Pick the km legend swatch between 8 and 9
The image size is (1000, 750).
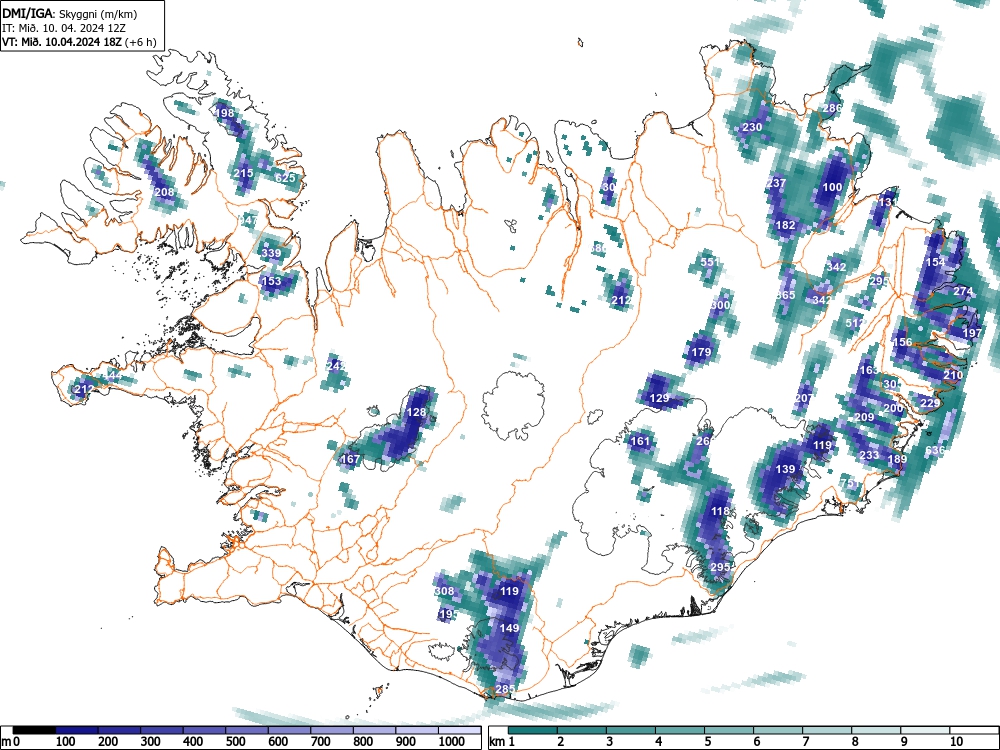(x=876, y=730)
